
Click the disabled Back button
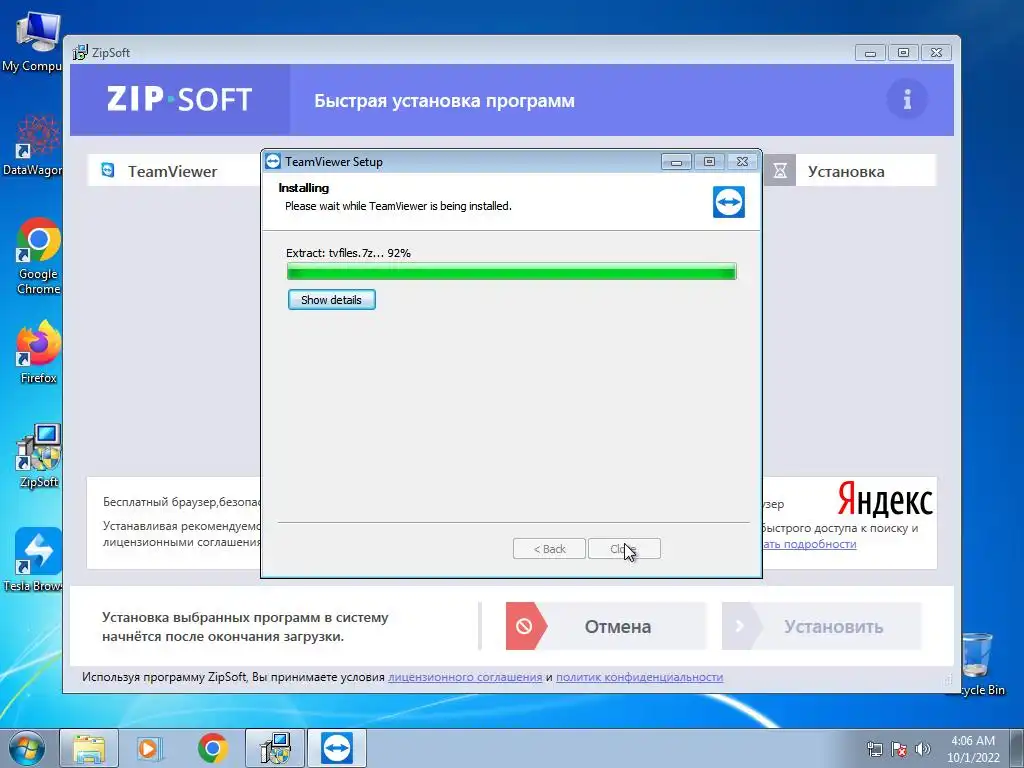tap(549, 549)
